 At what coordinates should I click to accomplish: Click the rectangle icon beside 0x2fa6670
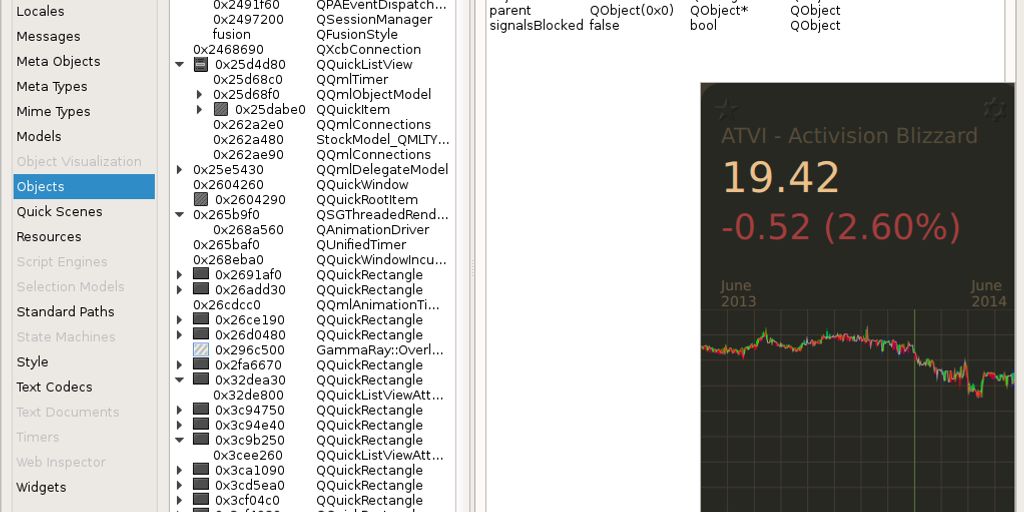201,364
